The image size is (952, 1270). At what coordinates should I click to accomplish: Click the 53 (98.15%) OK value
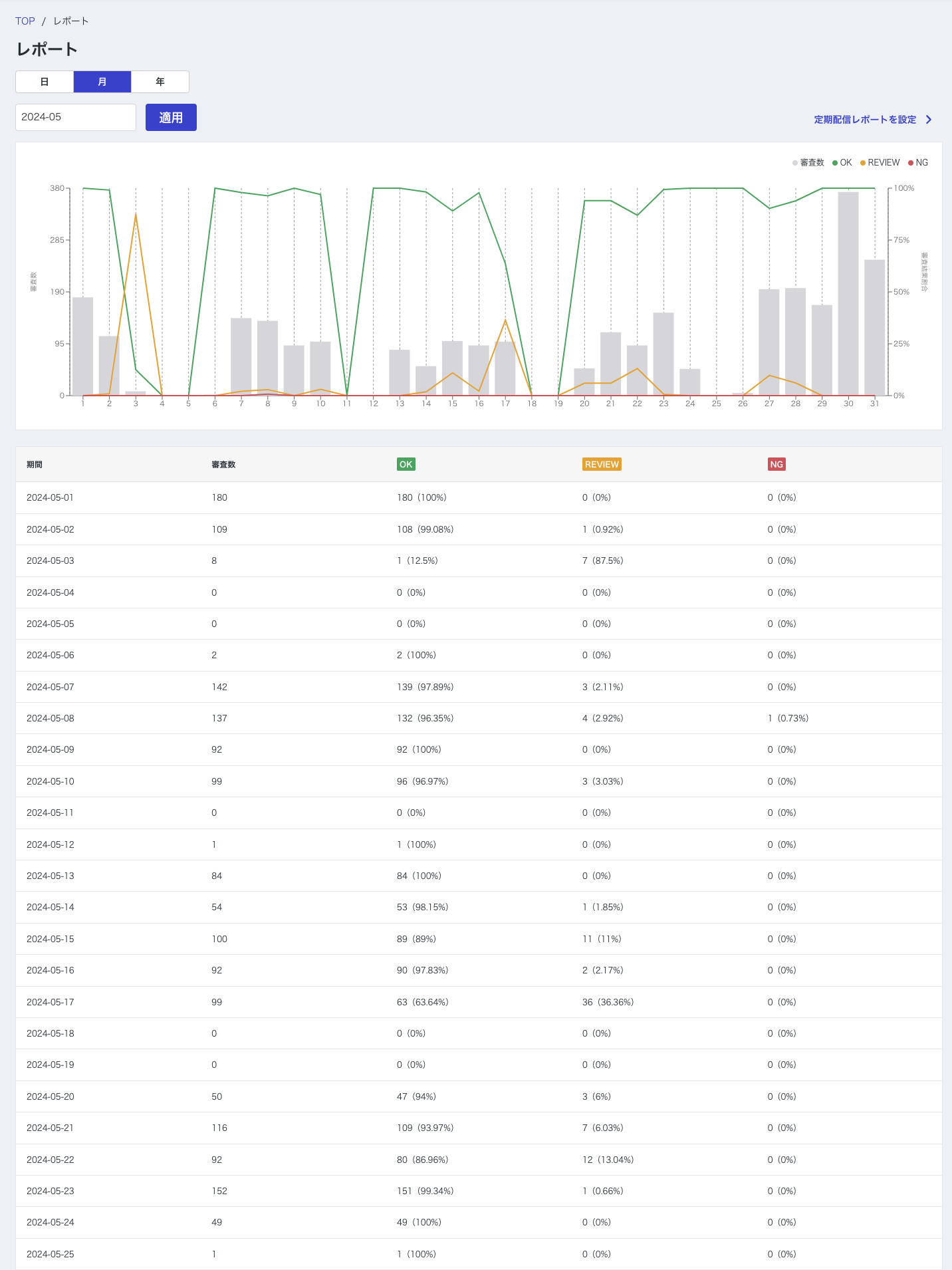click(x=423, y=907)
